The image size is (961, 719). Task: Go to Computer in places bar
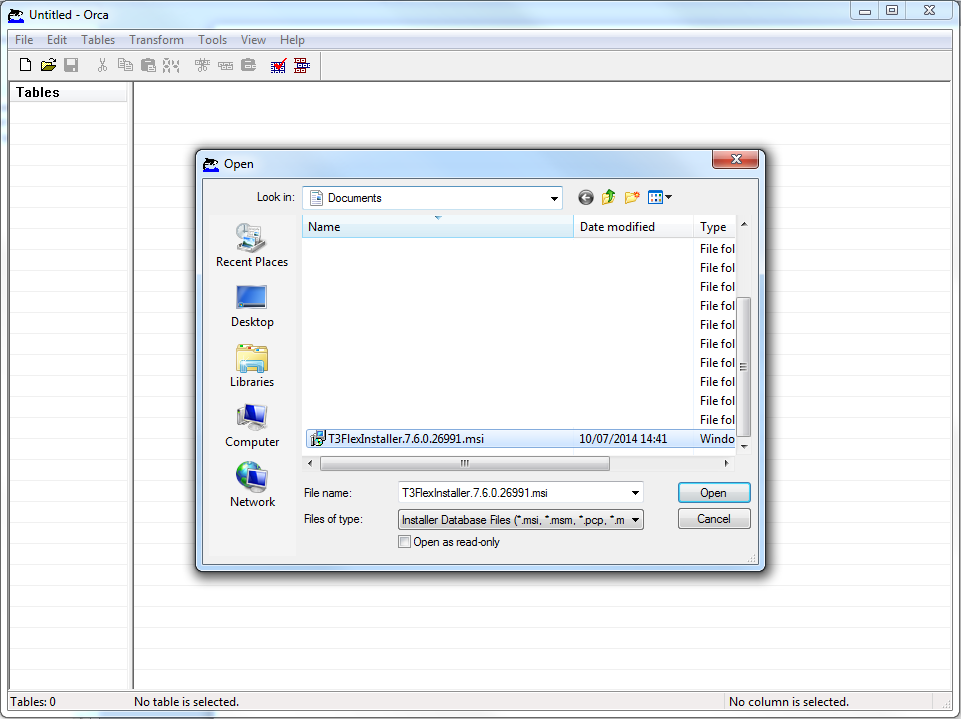[x=251, y=426]
